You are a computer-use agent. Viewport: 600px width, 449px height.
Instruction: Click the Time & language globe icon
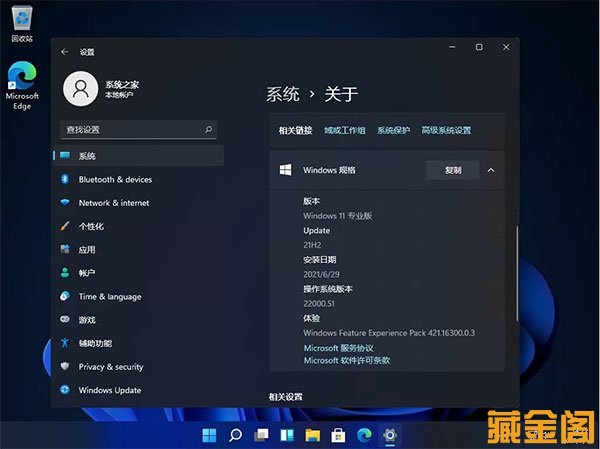(x=65, y=296)
